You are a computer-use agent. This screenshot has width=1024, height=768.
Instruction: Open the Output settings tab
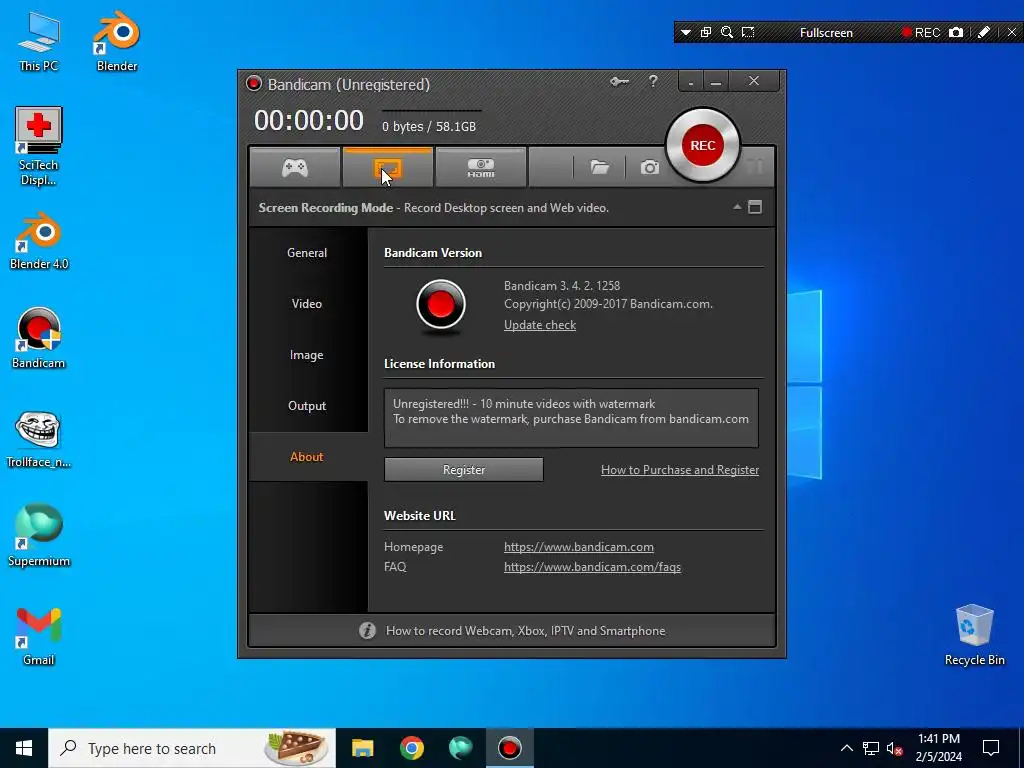pos(307,406)
